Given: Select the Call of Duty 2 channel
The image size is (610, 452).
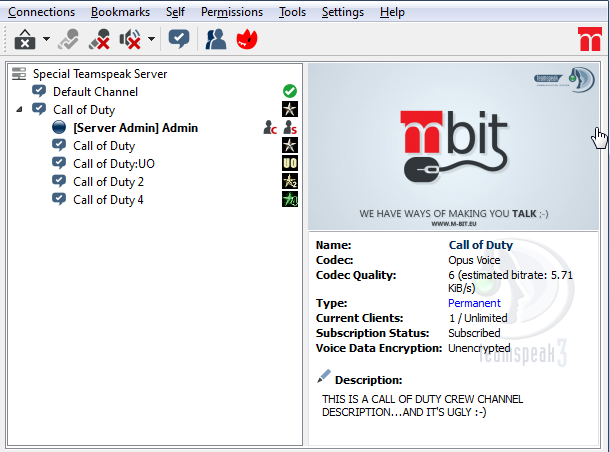Looking at the screenshot, I should tap(108, 182).
